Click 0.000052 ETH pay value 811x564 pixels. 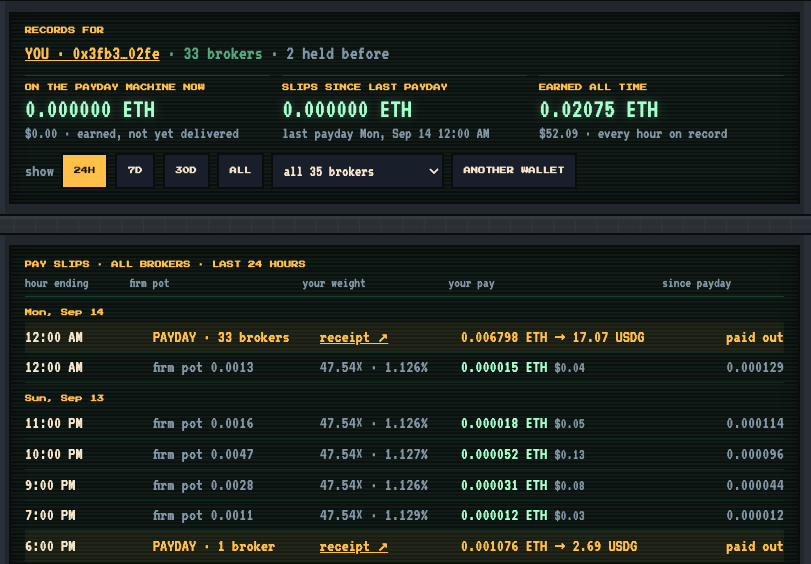pyautogui.click(x=504, y=455)
